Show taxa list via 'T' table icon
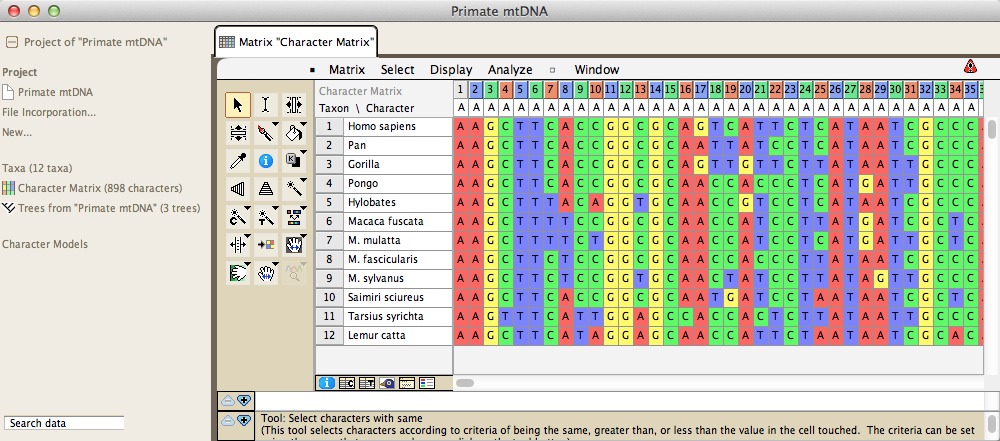 point(367,383)
